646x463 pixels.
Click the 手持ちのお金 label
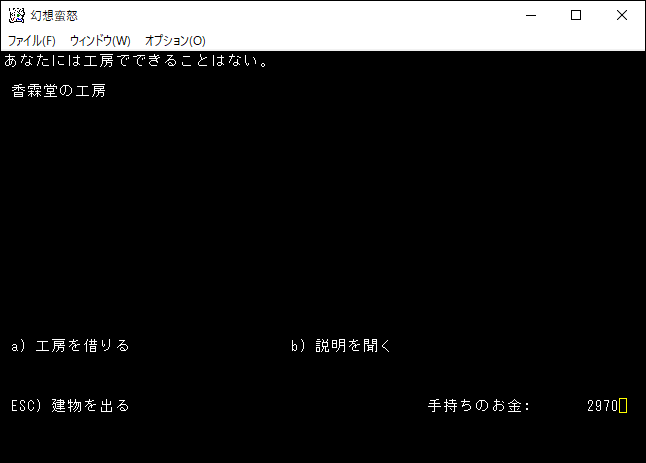[478, 406]
